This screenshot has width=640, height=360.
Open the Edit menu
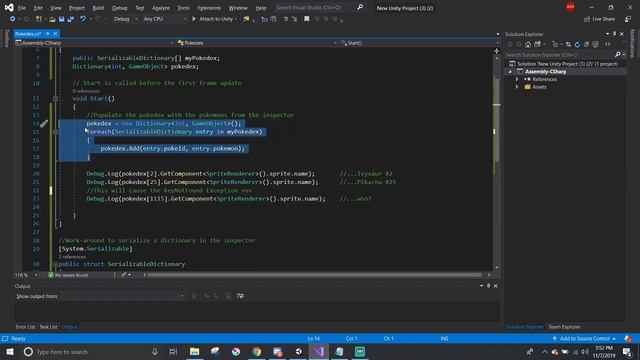(x=38, y=8)
